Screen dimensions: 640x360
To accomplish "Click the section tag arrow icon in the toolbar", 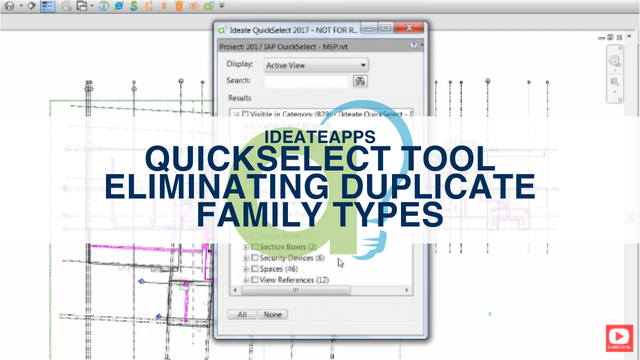I will [x=31, y=6].
